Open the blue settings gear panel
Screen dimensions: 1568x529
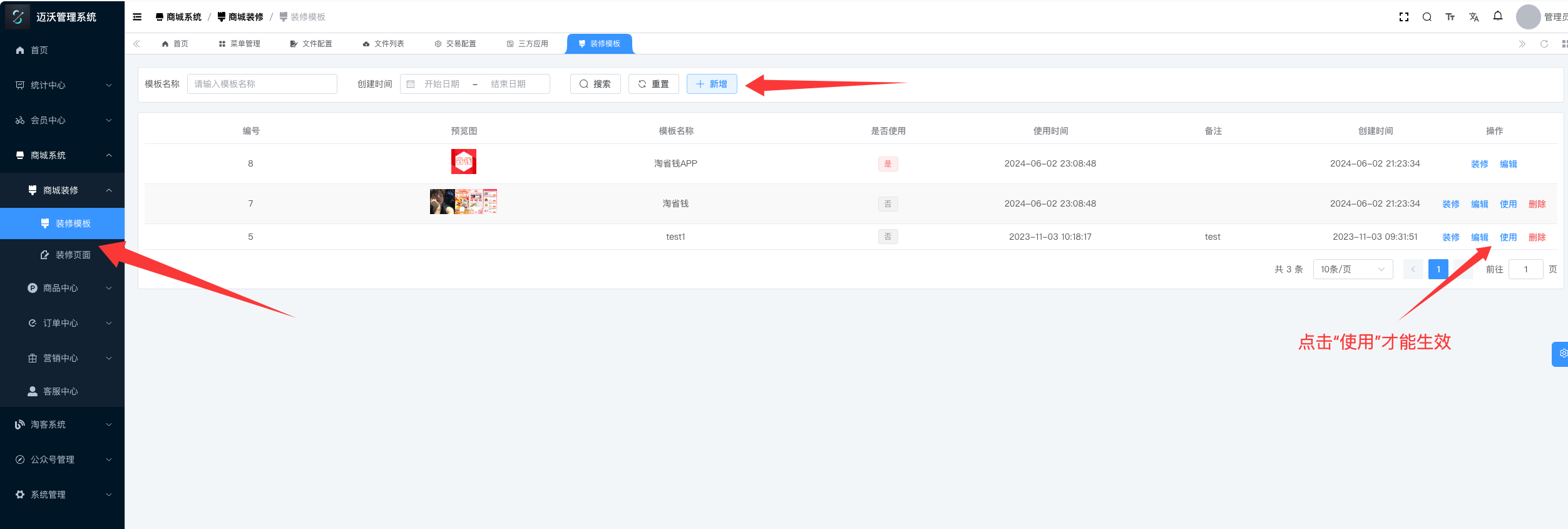(x=1560, y=354)
